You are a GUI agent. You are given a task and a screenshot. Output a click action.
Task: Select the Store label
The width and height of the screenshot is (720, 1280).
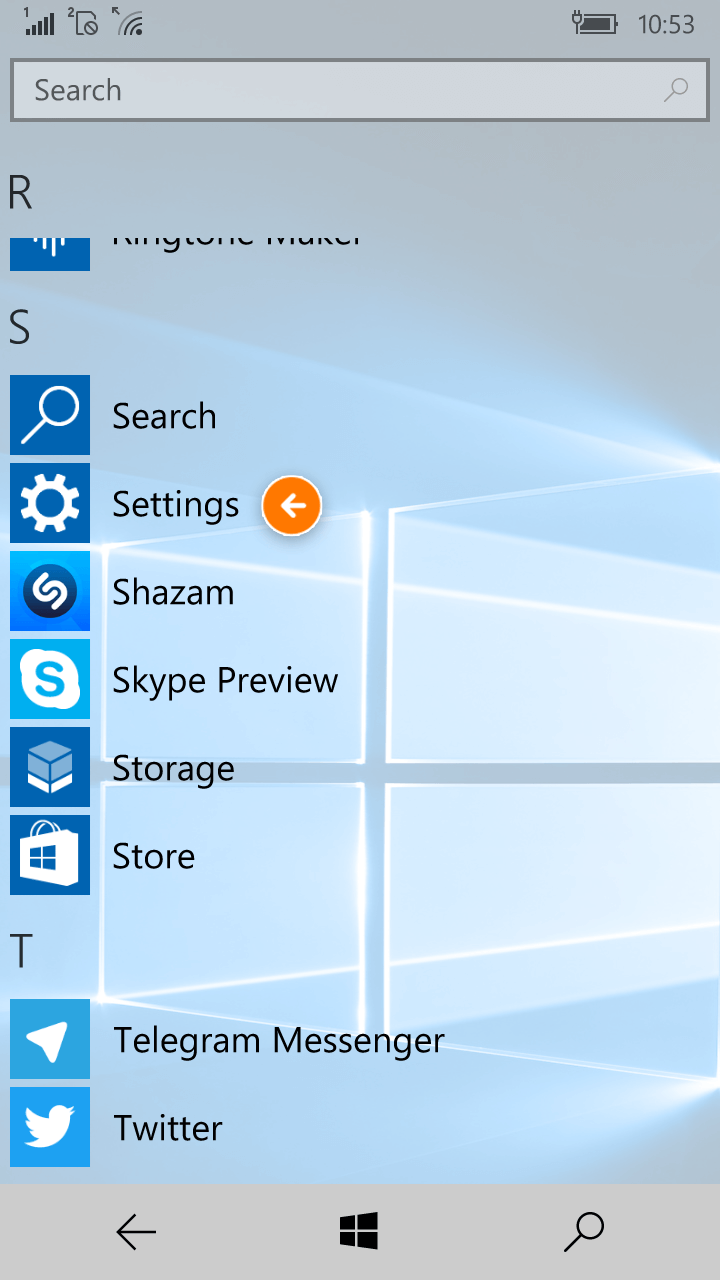153,856
